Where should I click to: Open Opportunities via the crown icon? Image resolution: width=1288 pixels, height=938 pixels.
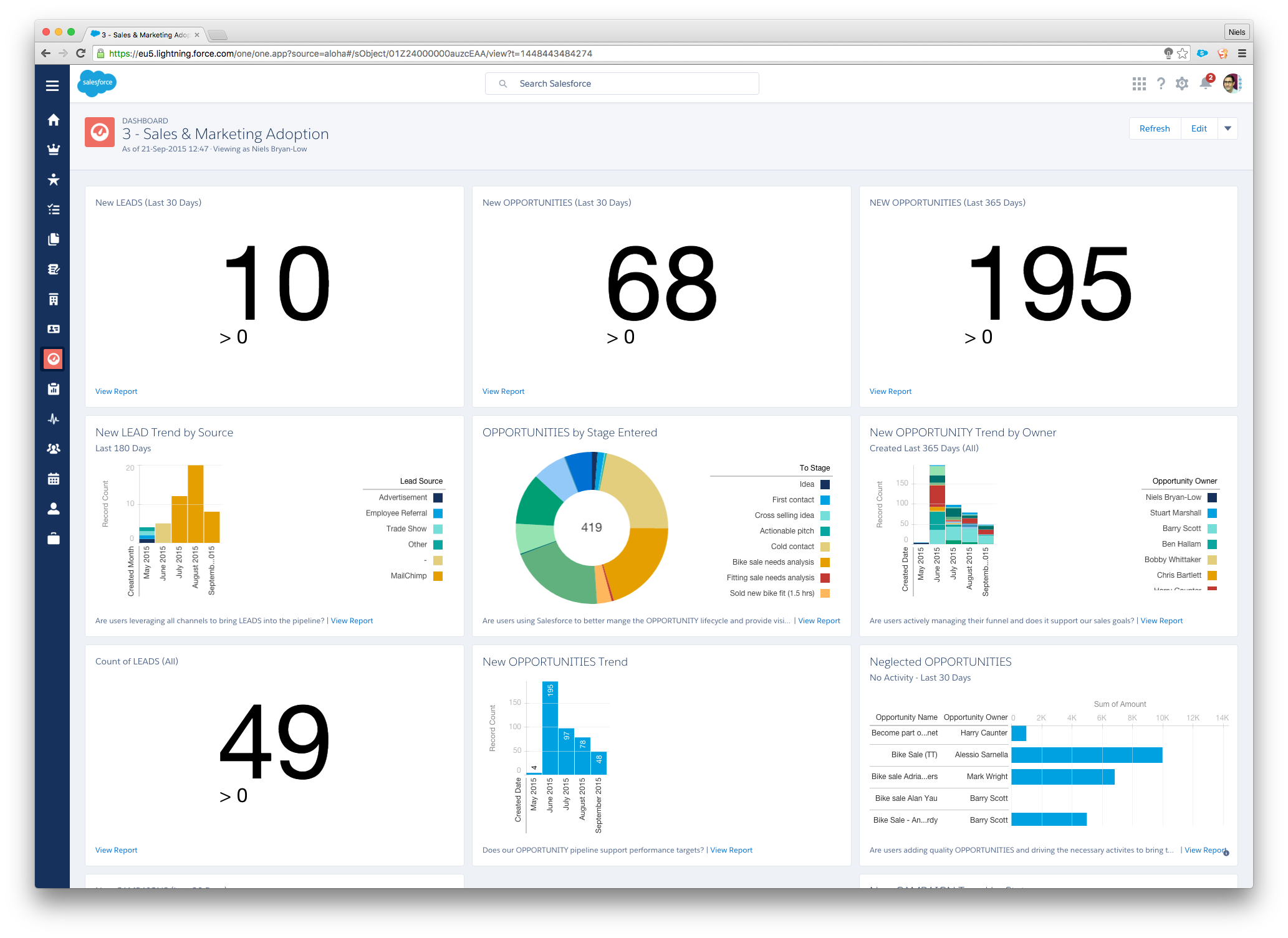54,150
